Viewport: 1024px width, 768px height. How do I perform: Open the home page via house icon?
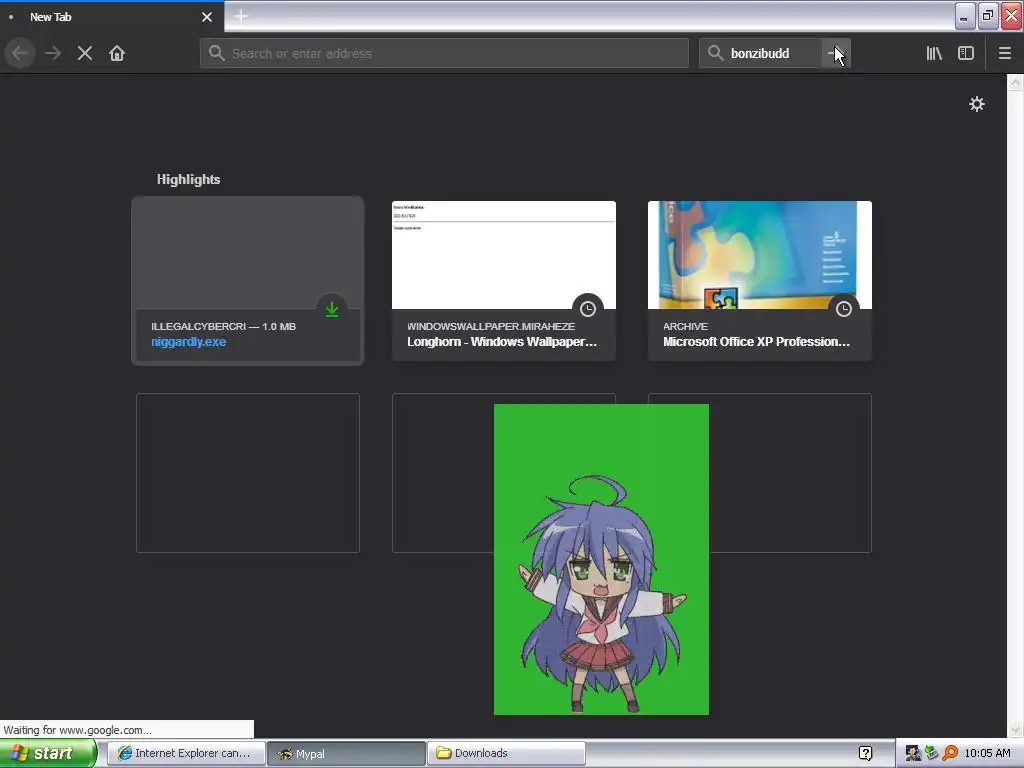(117, 53)
